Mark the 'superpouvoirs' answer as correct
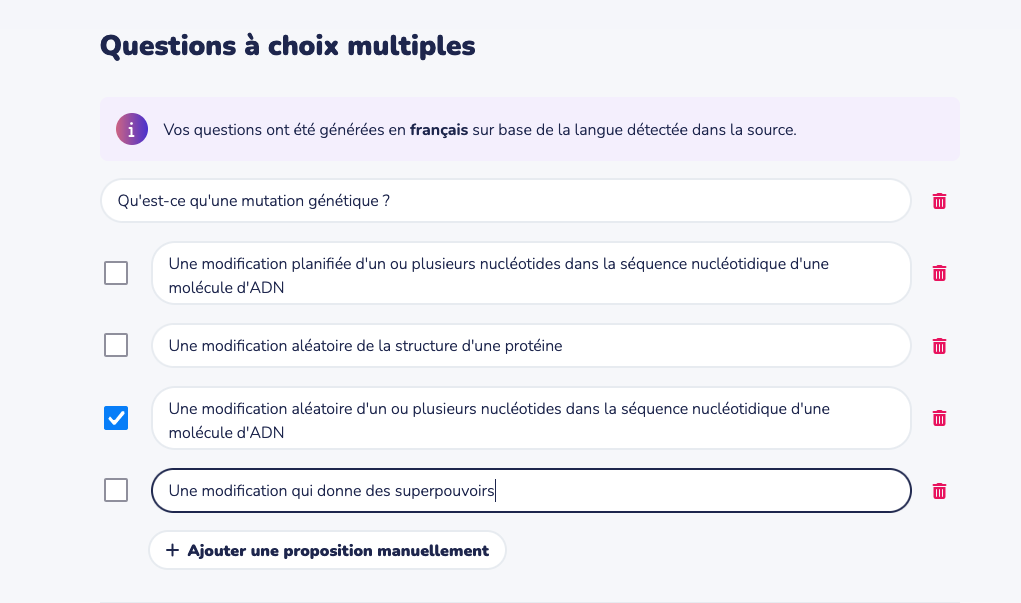The width and height of the screenshot is (1021, 603). pyautogui.click(x=116, y=490)
